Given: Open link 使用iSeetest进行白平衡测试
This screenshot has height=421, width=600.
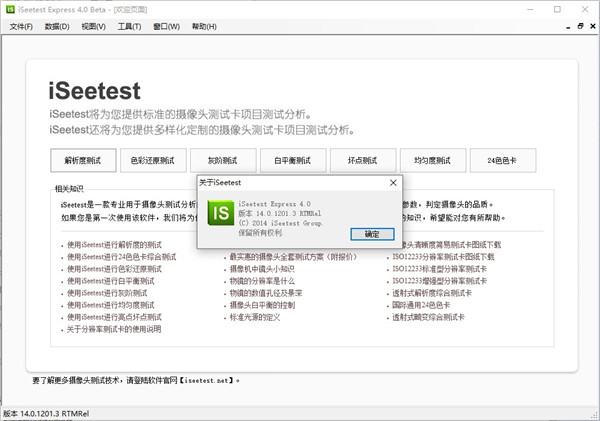Looking at the screenshot, I should [x=111, y=281].
